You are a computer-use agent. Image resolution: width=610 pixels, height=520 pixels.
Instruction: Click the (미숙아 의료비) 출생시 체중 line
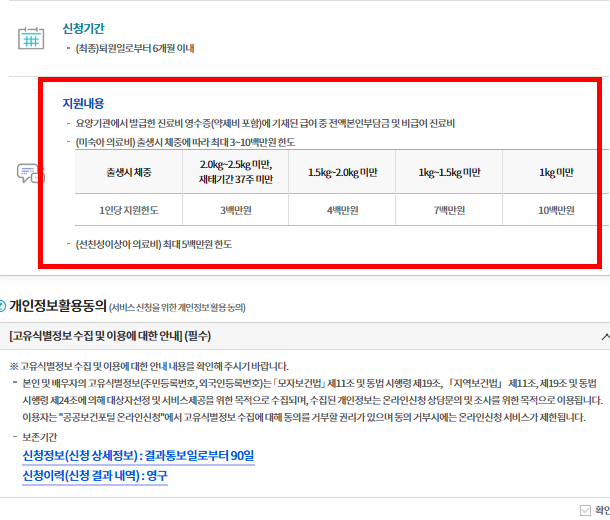tap(185, 142)
